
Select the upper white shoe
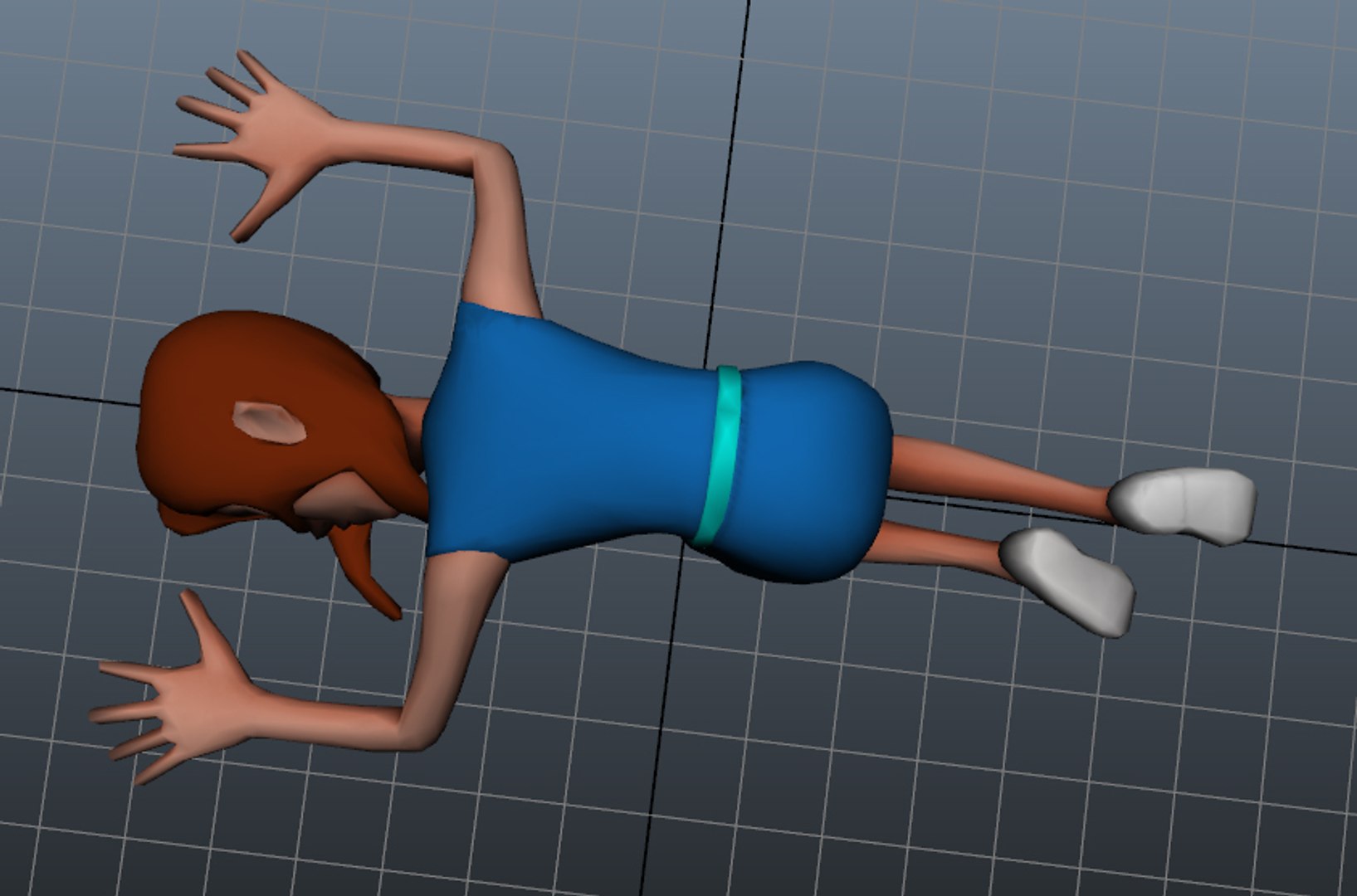[1184, 504]
